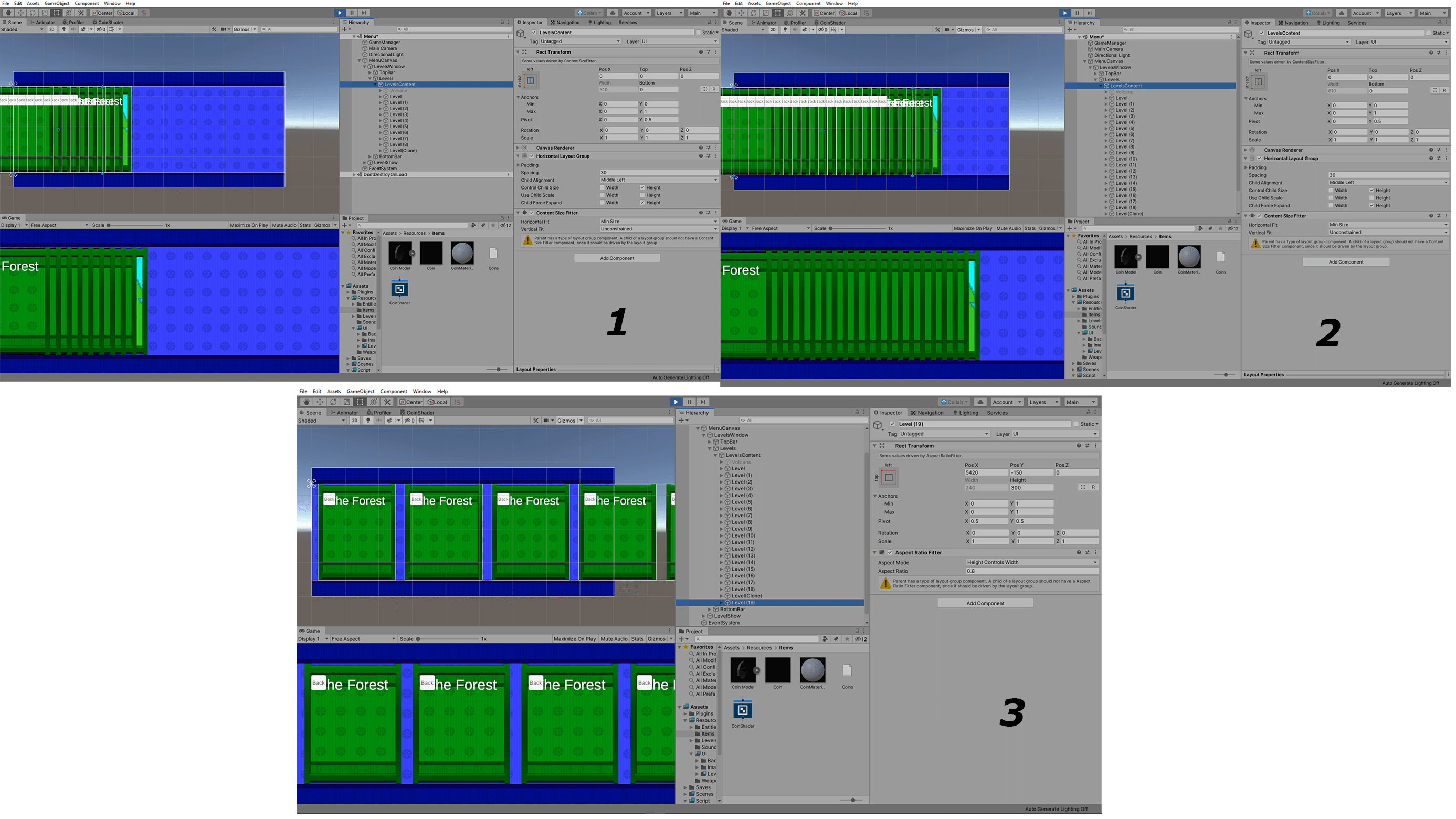Open custom editor tools in screenshot 3 toolbar
The width and height of the screenshot is (1456, 819).
387,402
